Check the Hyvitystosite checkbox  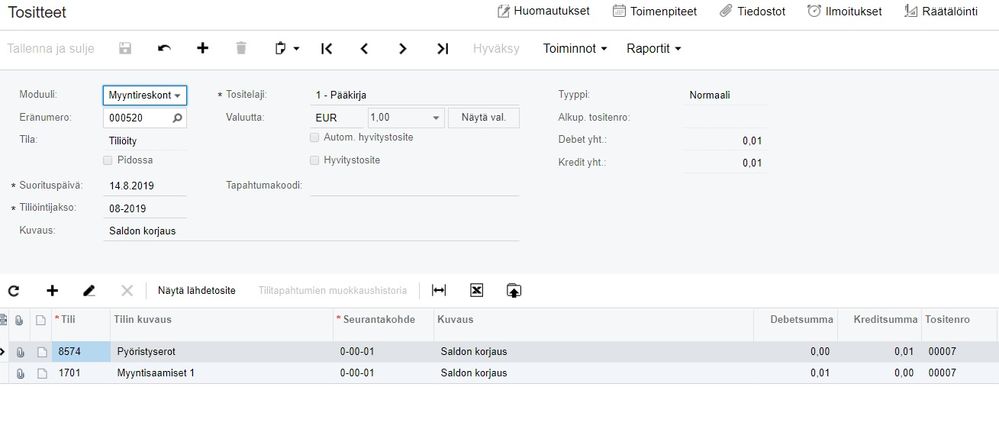[315, 160]
